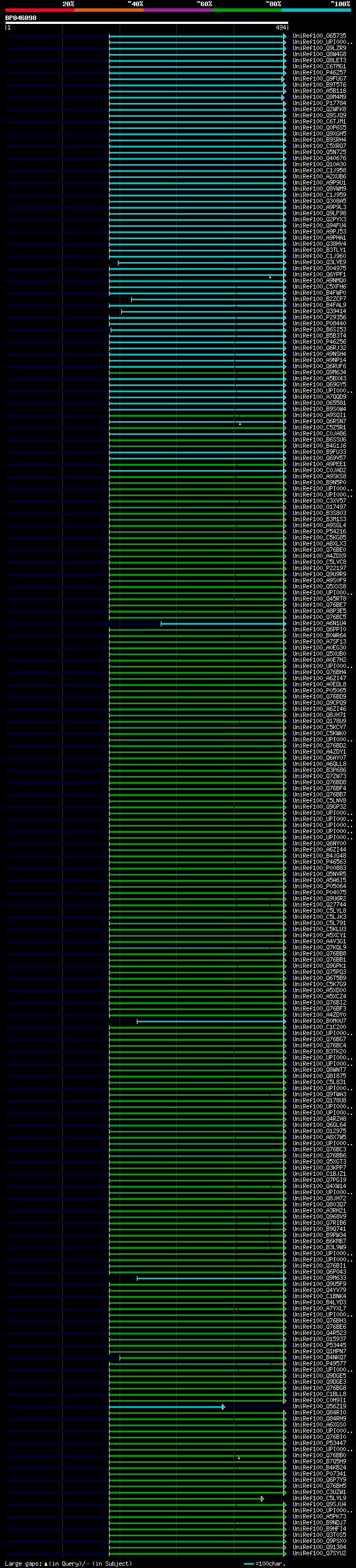
Task: Select label UniRef100_B2ZCP7
Action: tap(319, 299)
